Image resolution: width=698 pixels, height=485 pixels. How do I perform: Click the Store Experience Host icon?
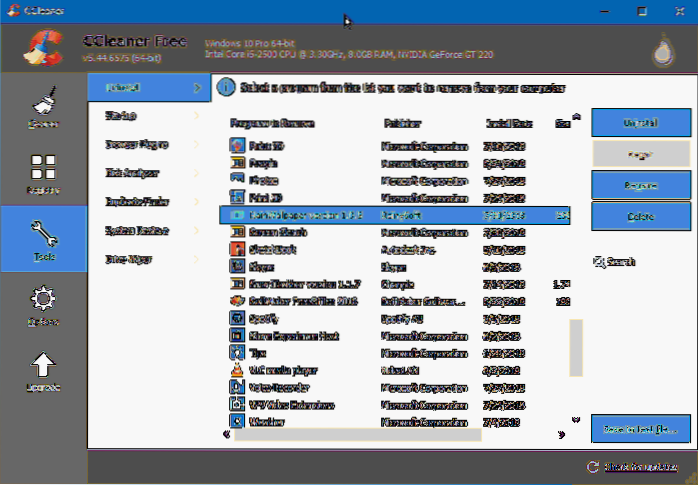(237, 335)
